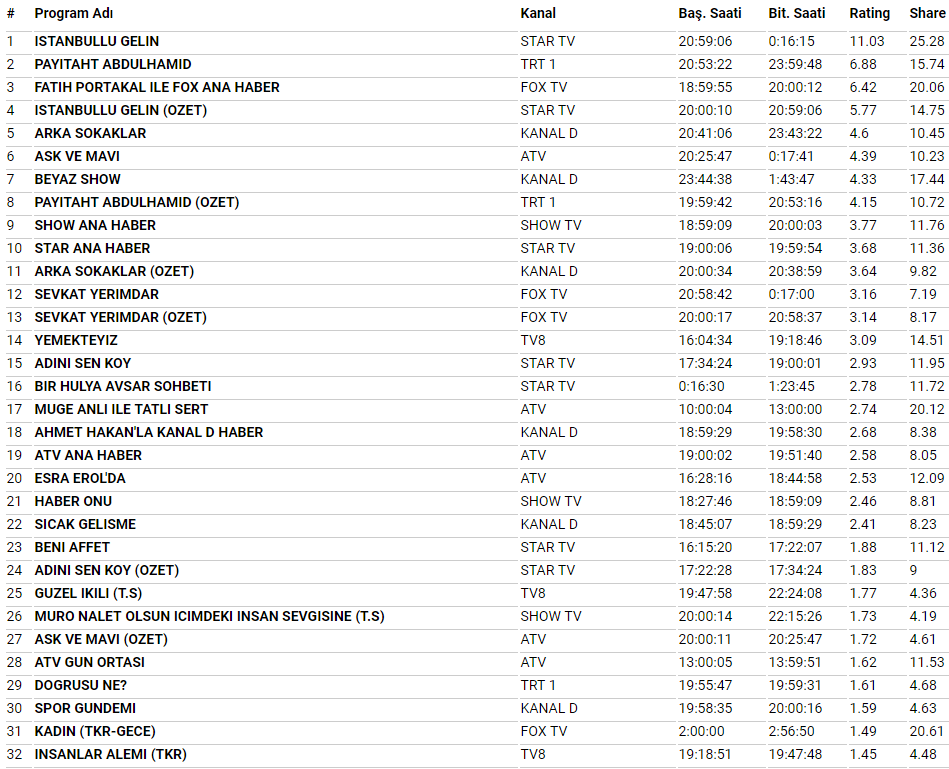Image resolution: width=949 pixels, height=769 pixels.
Task: Open PAYITAHT ABDULHAMID (OZET) program entry
Action: (x=137, y=202)
